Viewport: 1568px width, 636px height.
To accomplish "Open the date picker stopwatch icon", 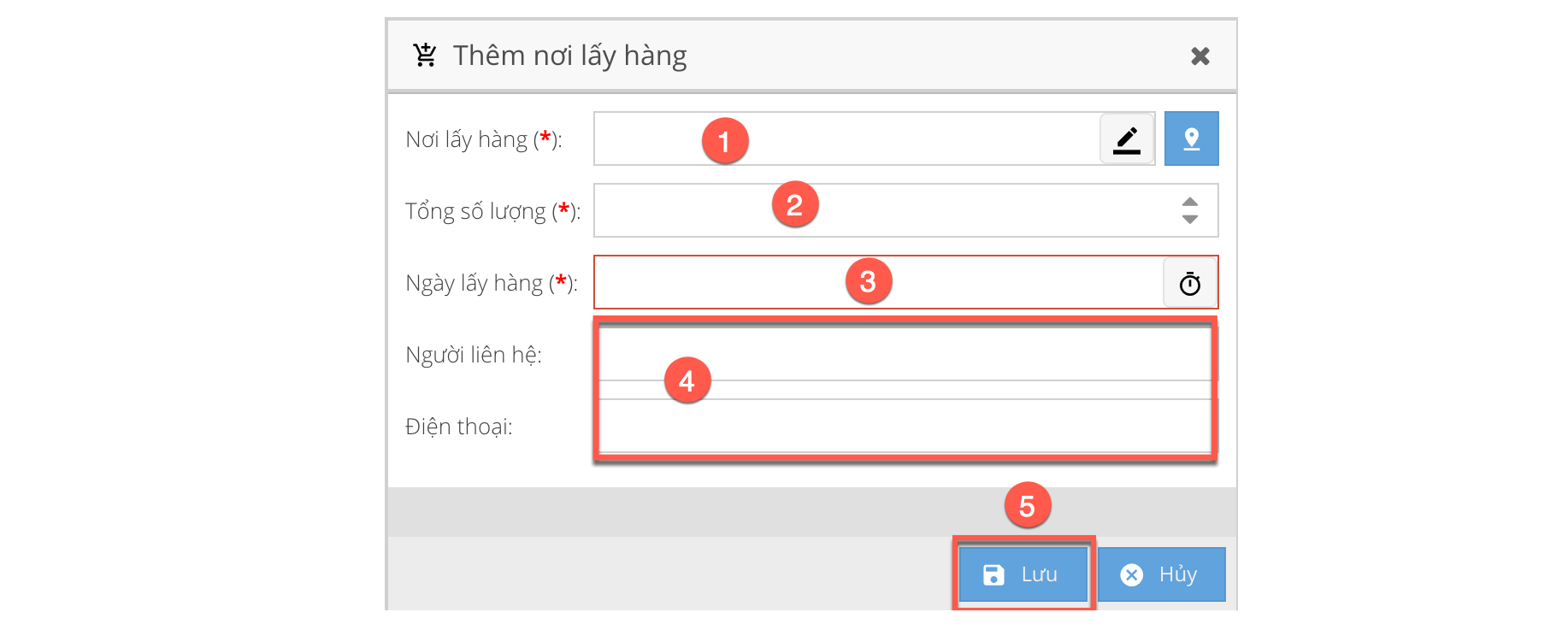I will (1190, 283).
